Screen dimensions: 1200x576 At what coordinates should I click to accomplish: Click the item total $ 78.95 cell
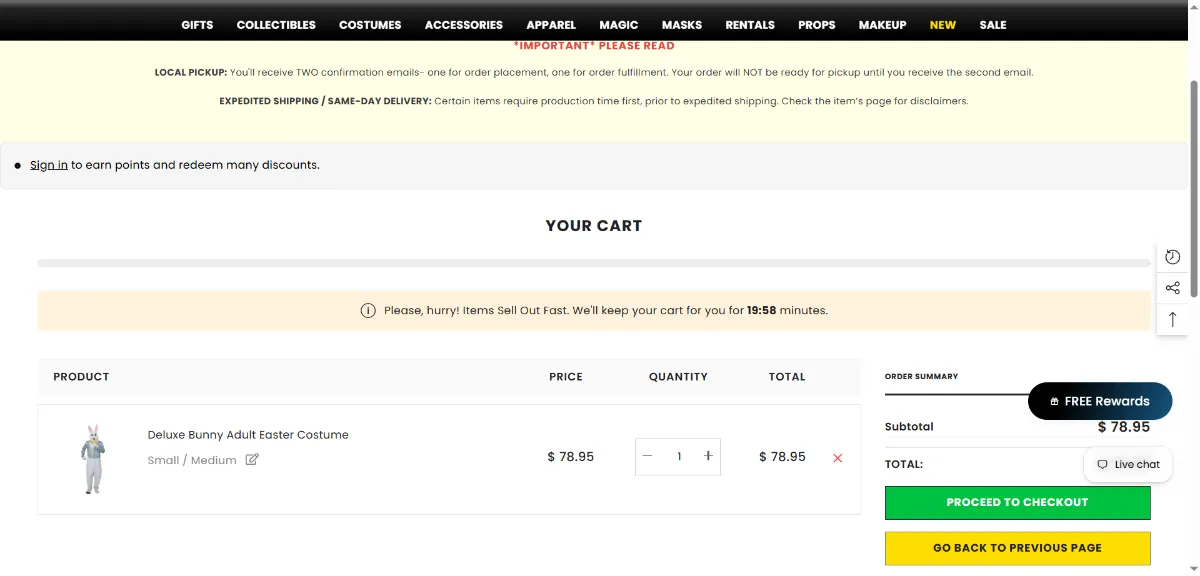click(782, 457)
